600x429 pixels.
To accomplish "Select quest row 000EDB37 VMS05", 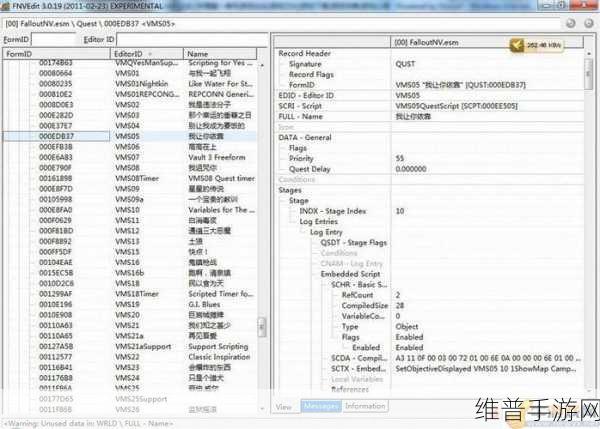I will (x=130, y=136).
